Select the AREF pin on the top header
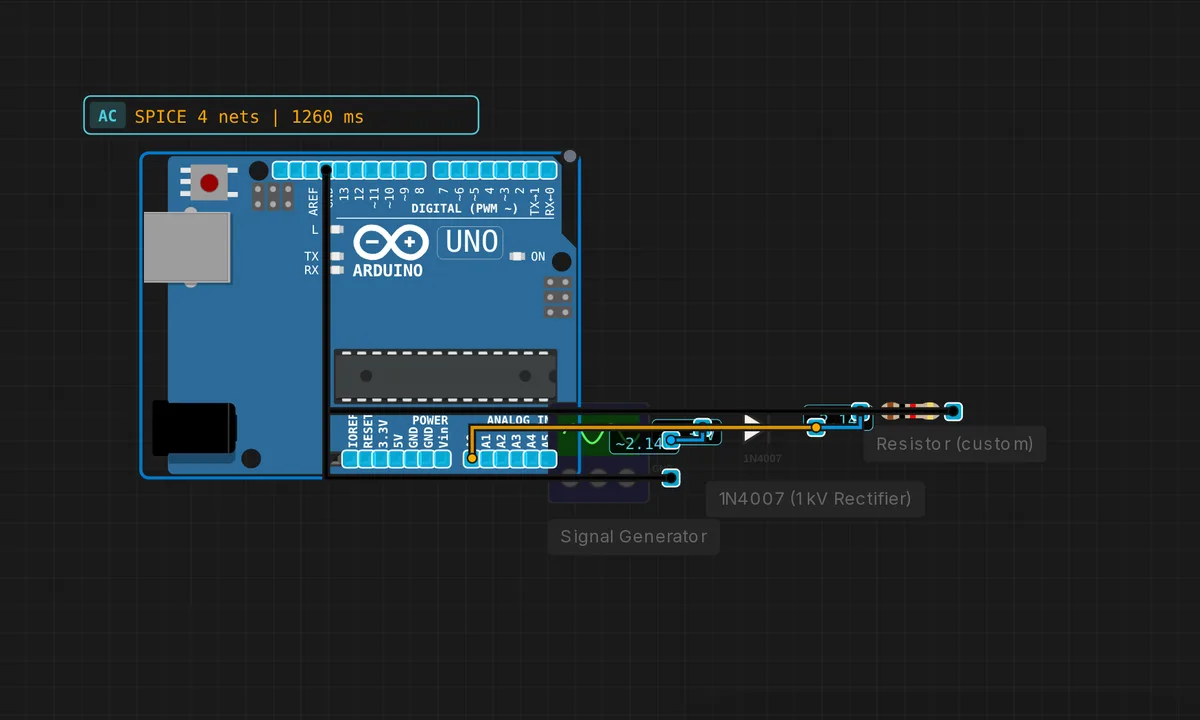 click(x=311, y=170)
